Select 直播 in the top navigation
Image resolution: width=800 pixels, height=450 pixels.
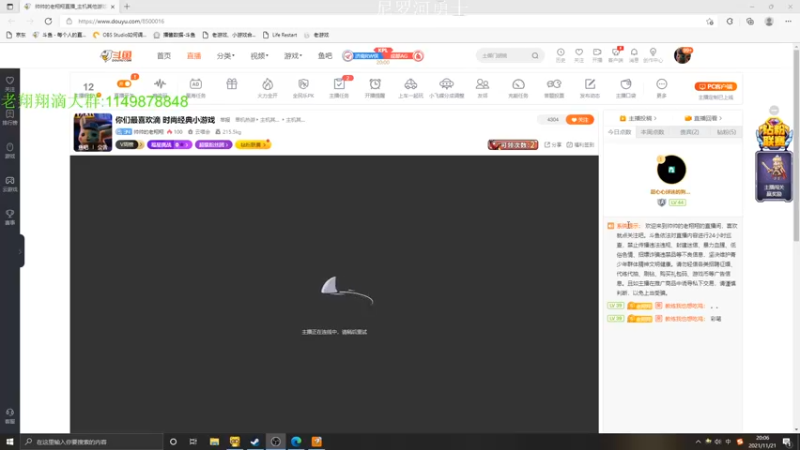[194, 56]
